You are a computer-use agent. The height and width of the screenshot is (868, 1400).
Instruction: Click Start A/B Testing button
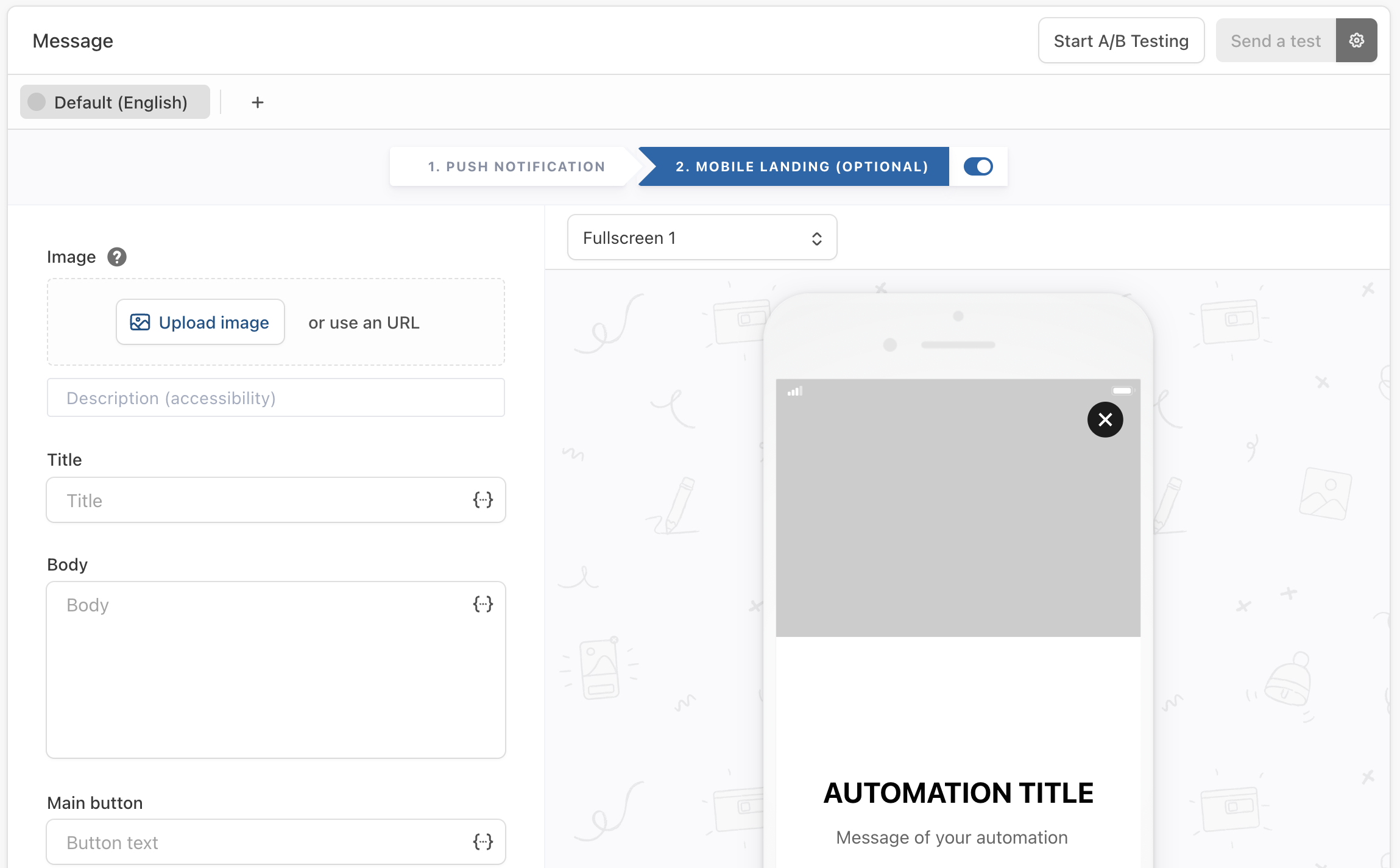(x=1120, y=41)
